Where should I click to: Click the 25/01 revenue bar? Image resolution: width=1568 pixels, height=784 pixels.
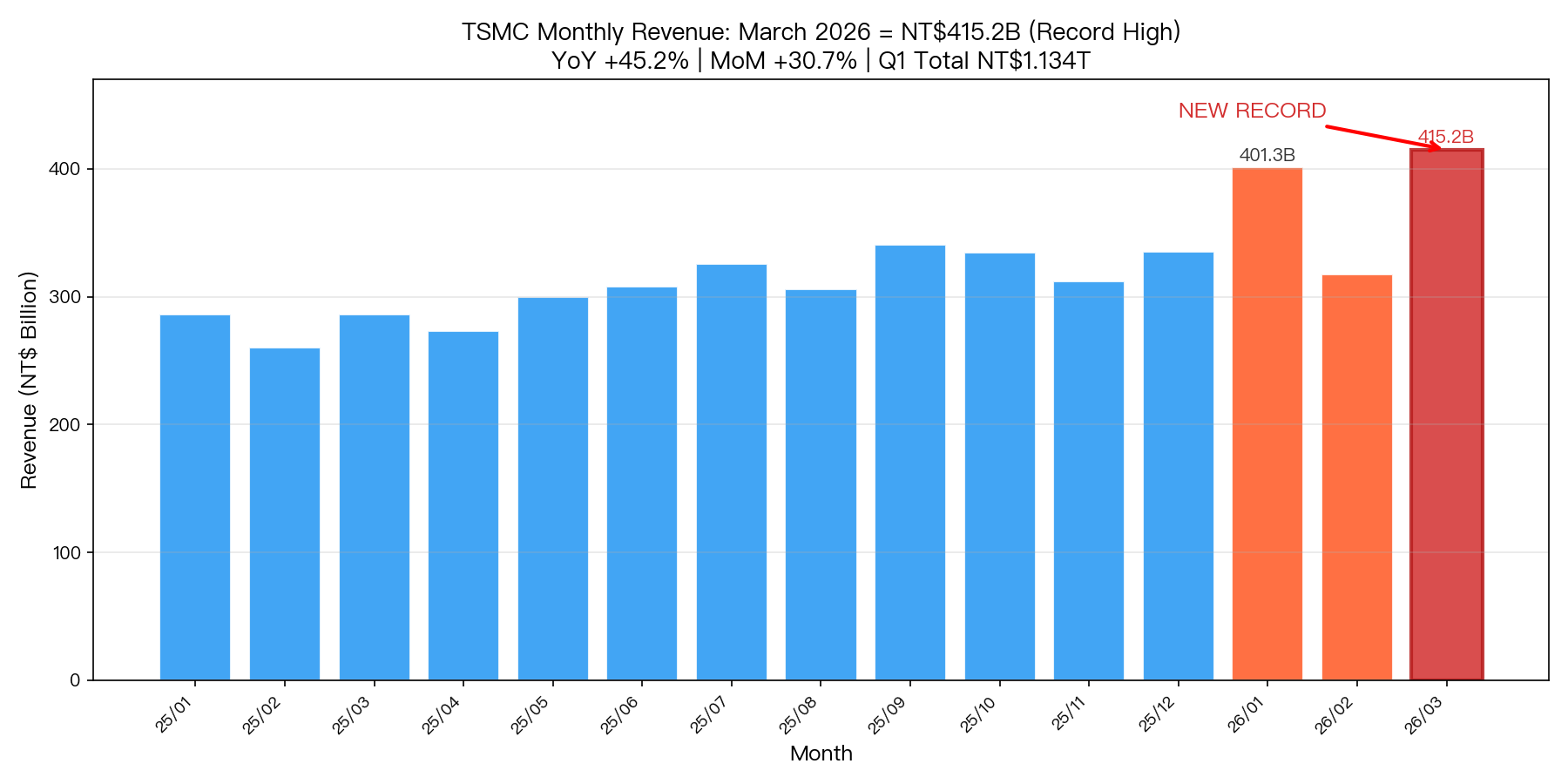pyautogui.click(x=195, y=497)
